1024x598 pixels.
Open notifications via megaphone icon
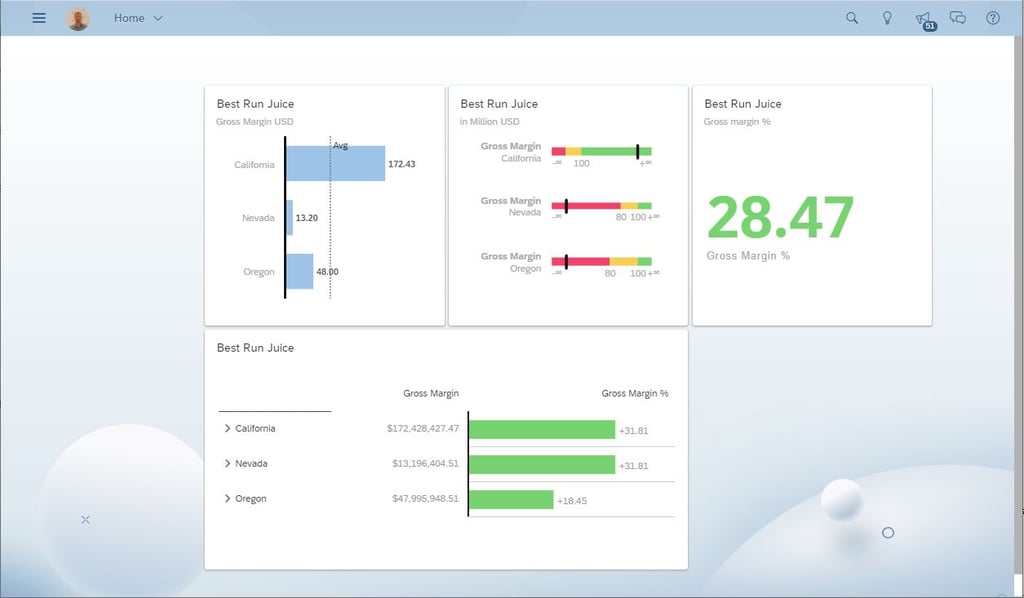[x=922, y=18]
